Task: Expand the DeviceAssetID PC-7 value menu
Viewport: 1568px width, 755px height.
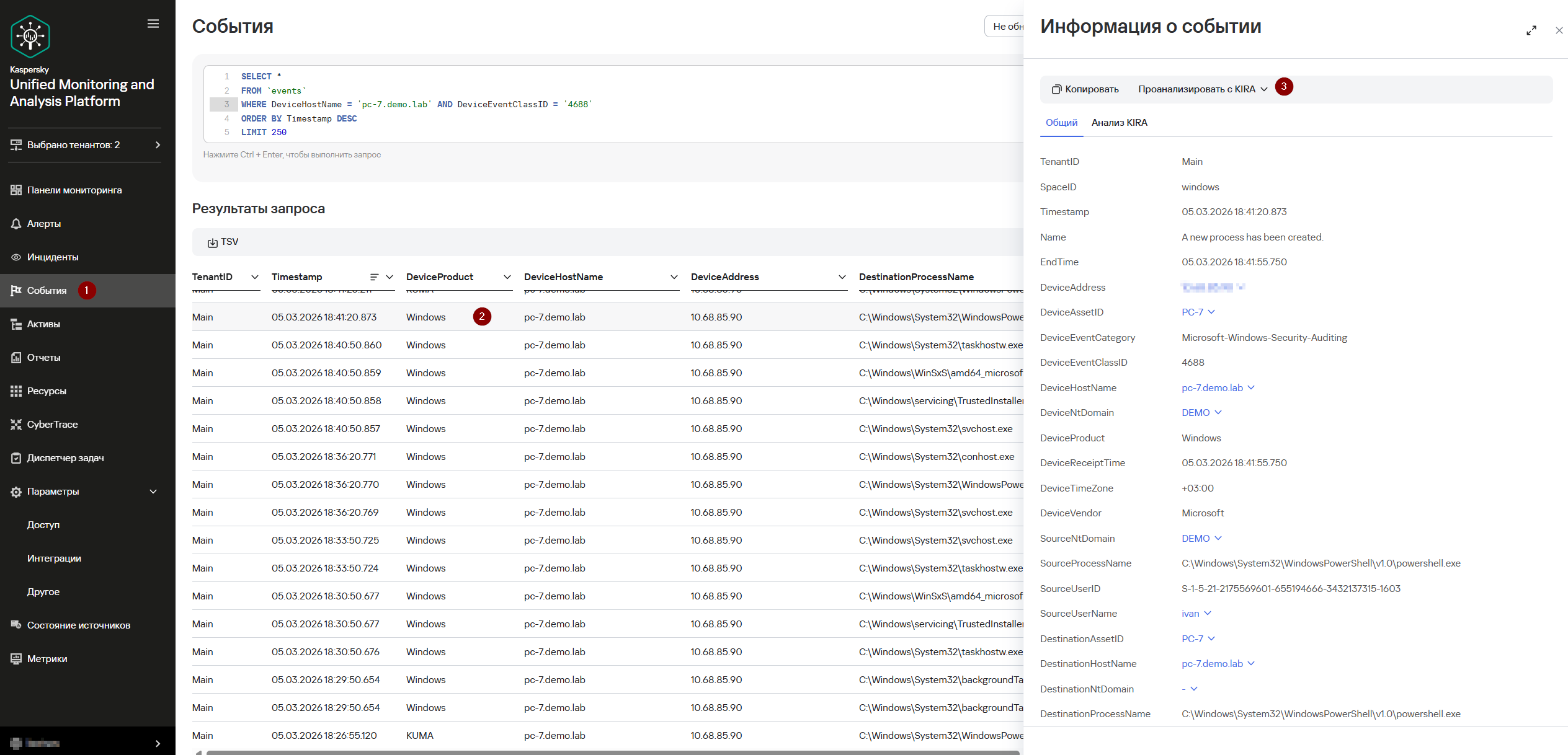Action: pyautogui.click(x=1211, y=312)
